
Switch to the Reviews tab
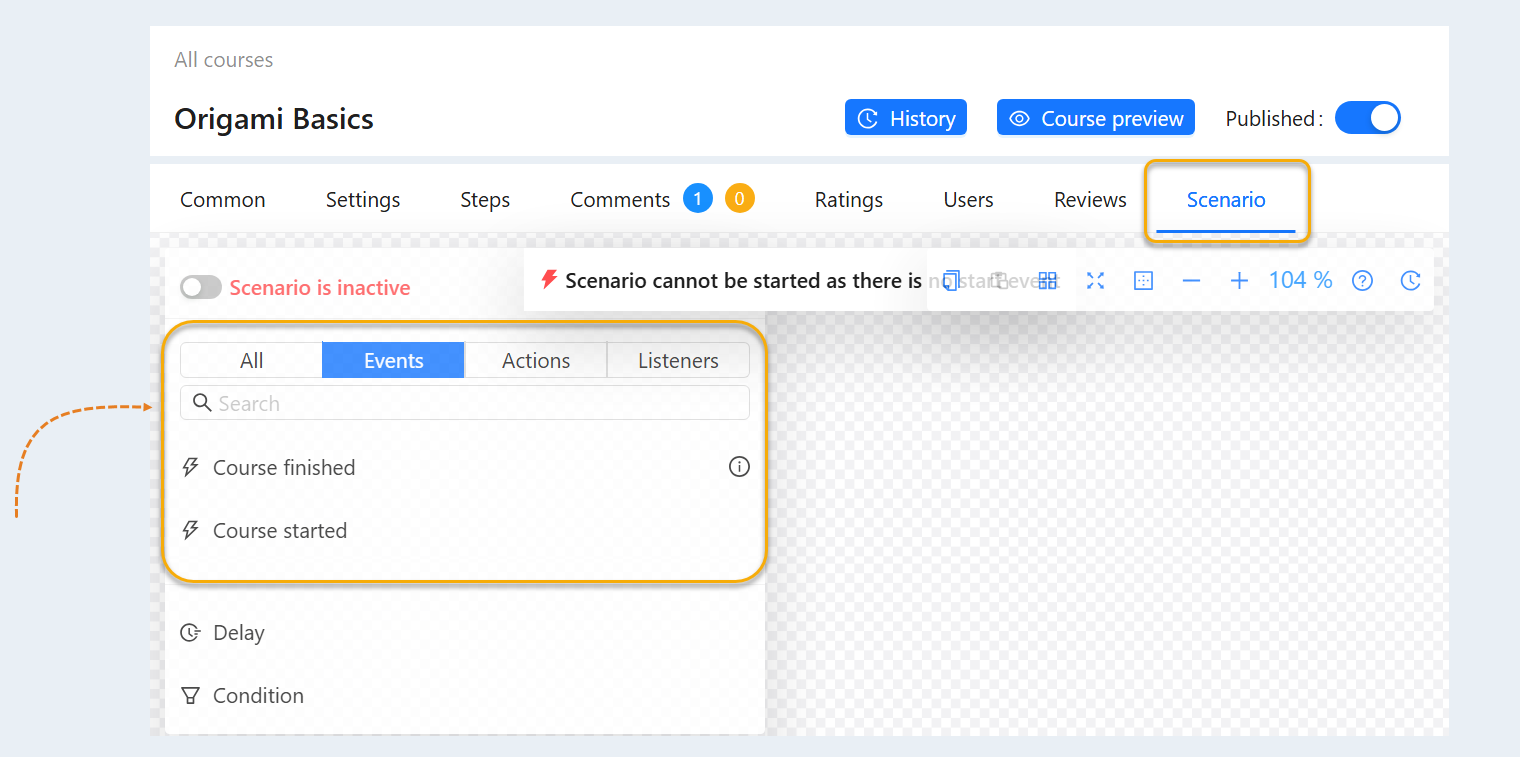tap(1090, 200)
